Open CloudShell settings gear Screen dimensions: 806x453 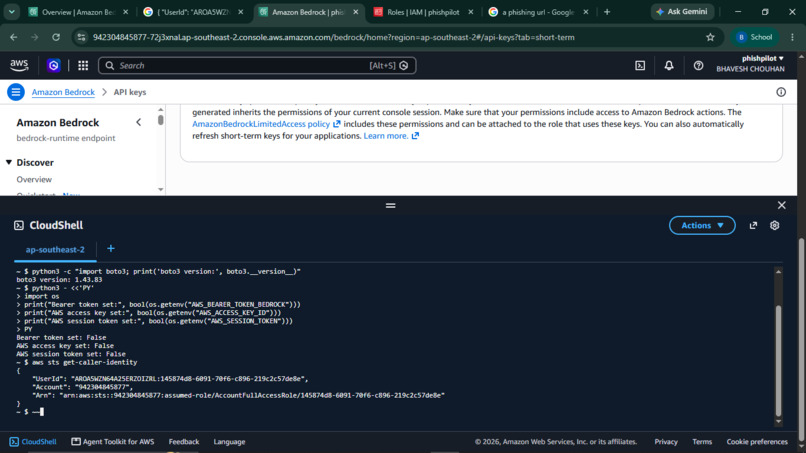(775, 225)
